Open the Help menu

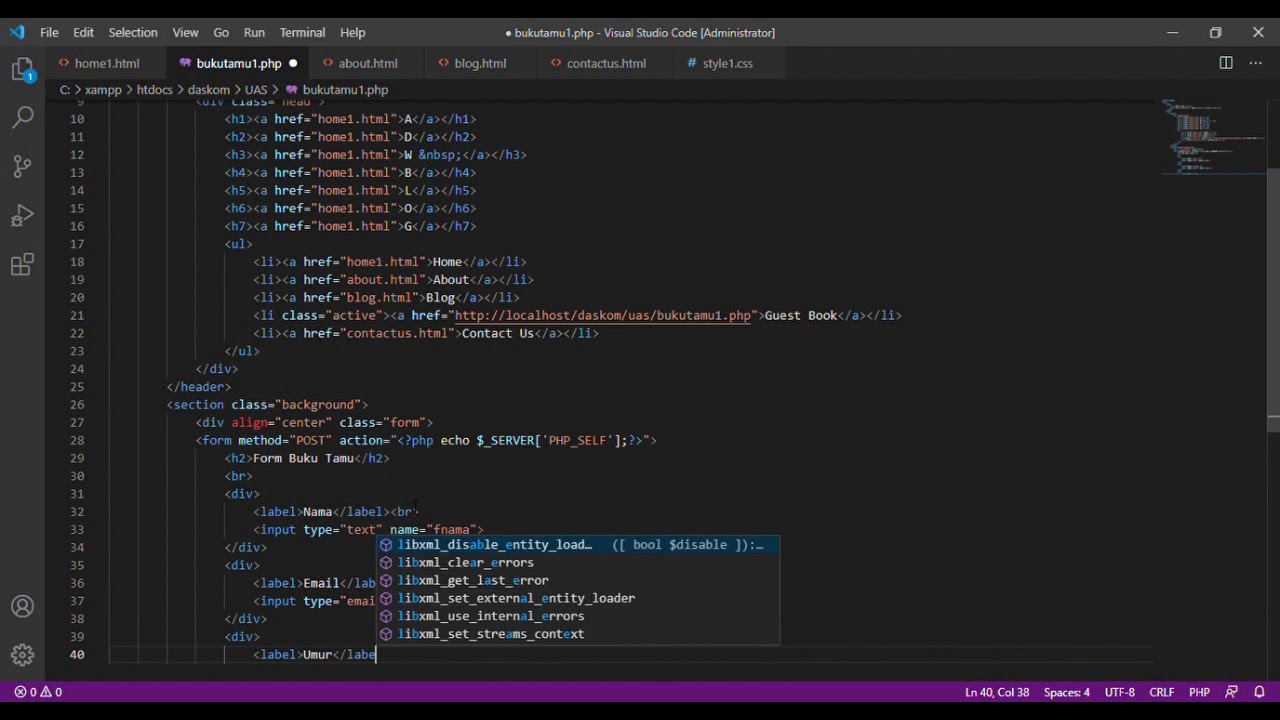(x=352, y=32)
